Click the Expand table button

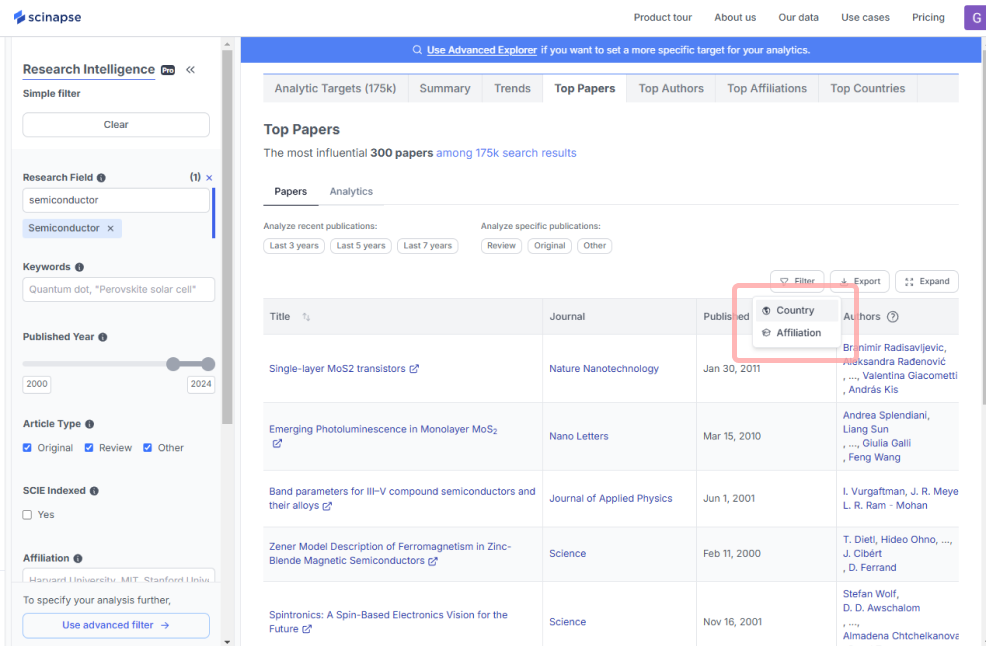click(927, 281)
